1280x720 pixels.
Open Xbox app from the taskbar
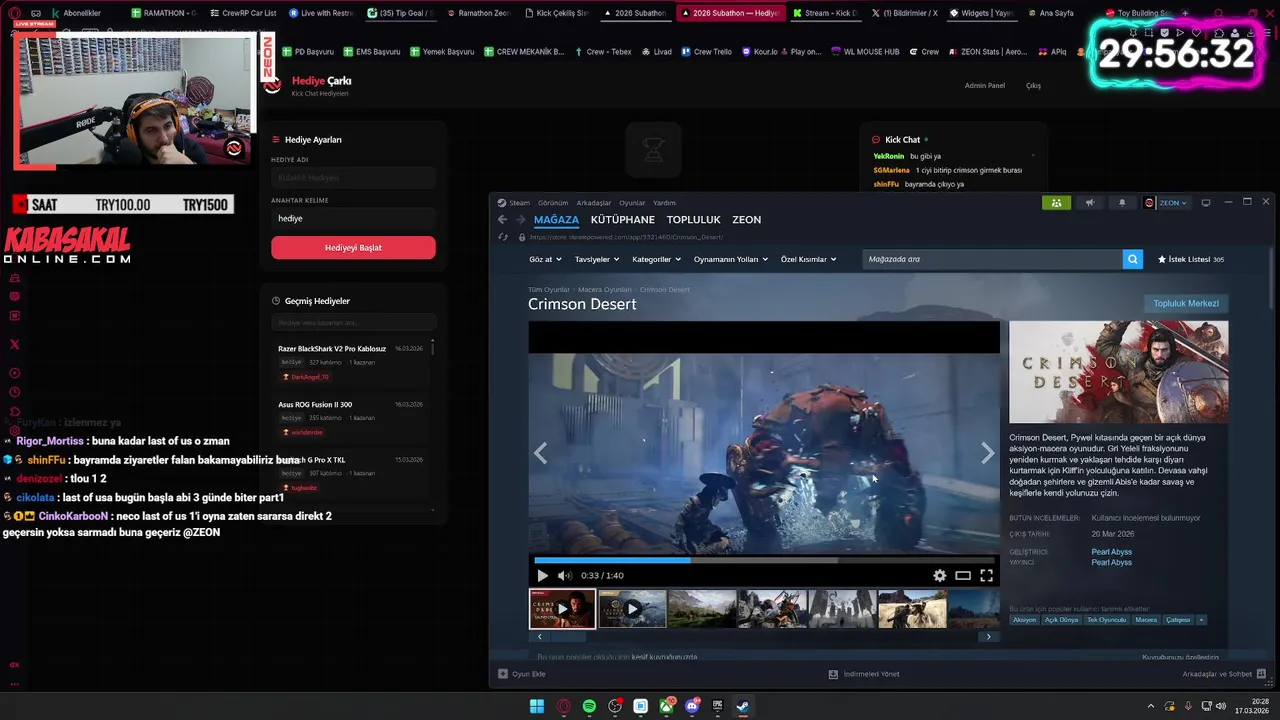[666, 706]
